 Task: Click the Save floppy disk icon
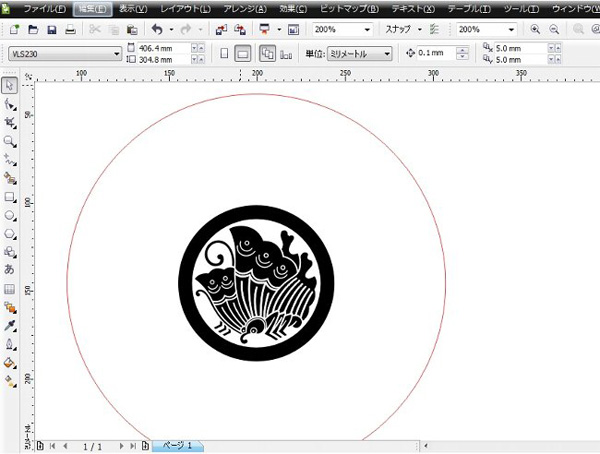(x=52, y=29)
